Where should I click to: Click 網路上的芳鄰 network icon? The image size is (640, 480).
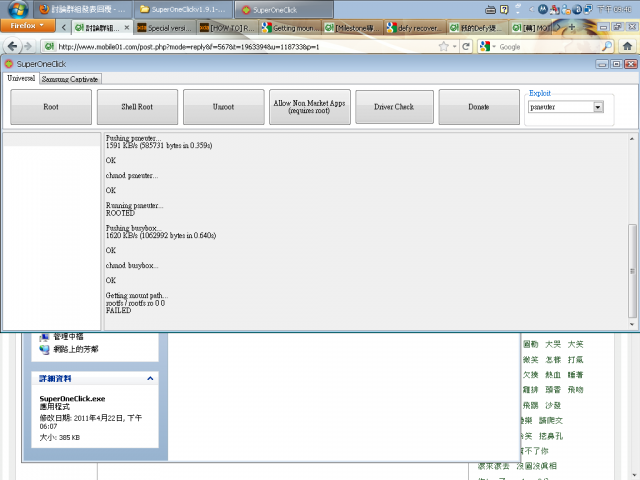44,349
